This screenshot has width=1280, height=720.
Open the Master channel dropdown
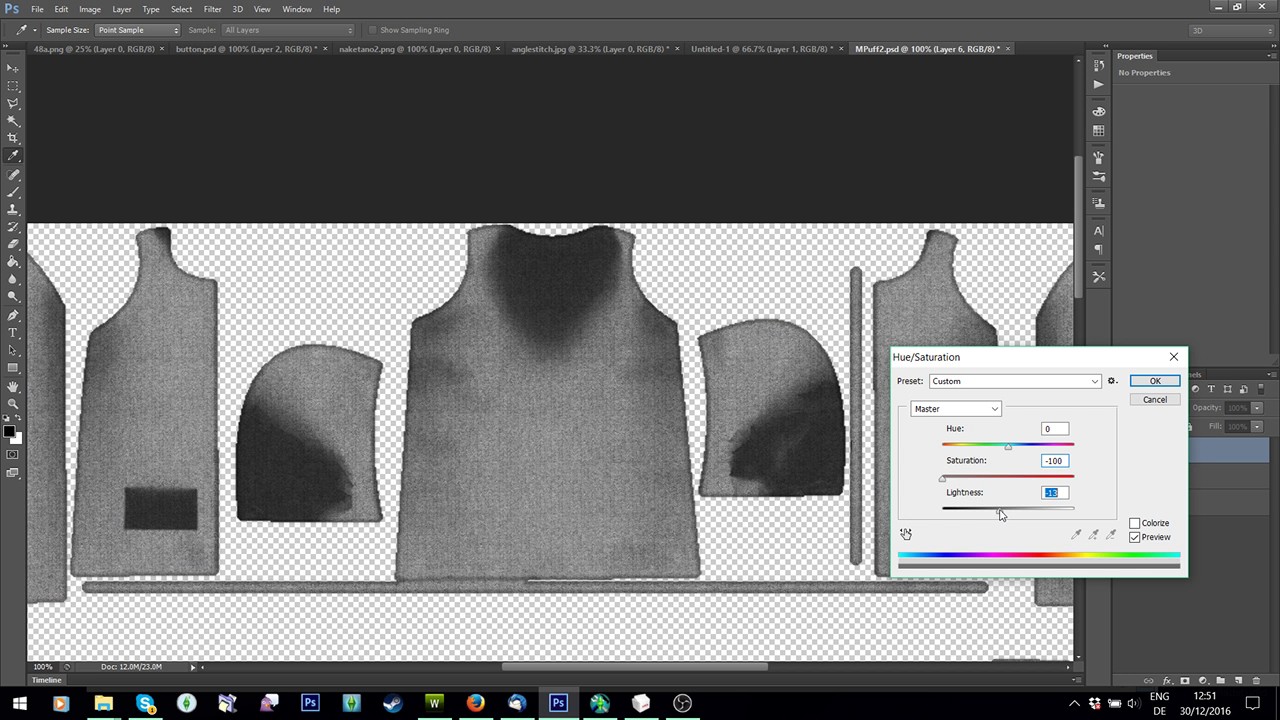[956, 409]
